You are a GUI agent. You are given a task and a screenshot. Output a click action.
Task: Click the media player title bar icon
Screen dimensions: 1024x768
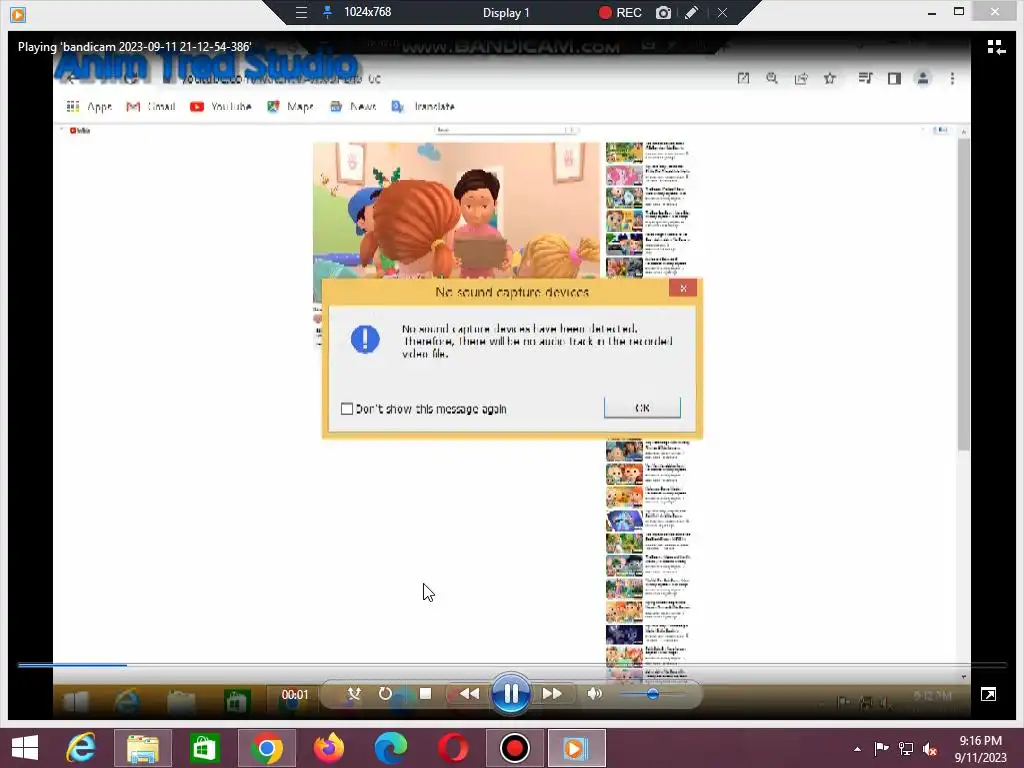coord(18,14)
